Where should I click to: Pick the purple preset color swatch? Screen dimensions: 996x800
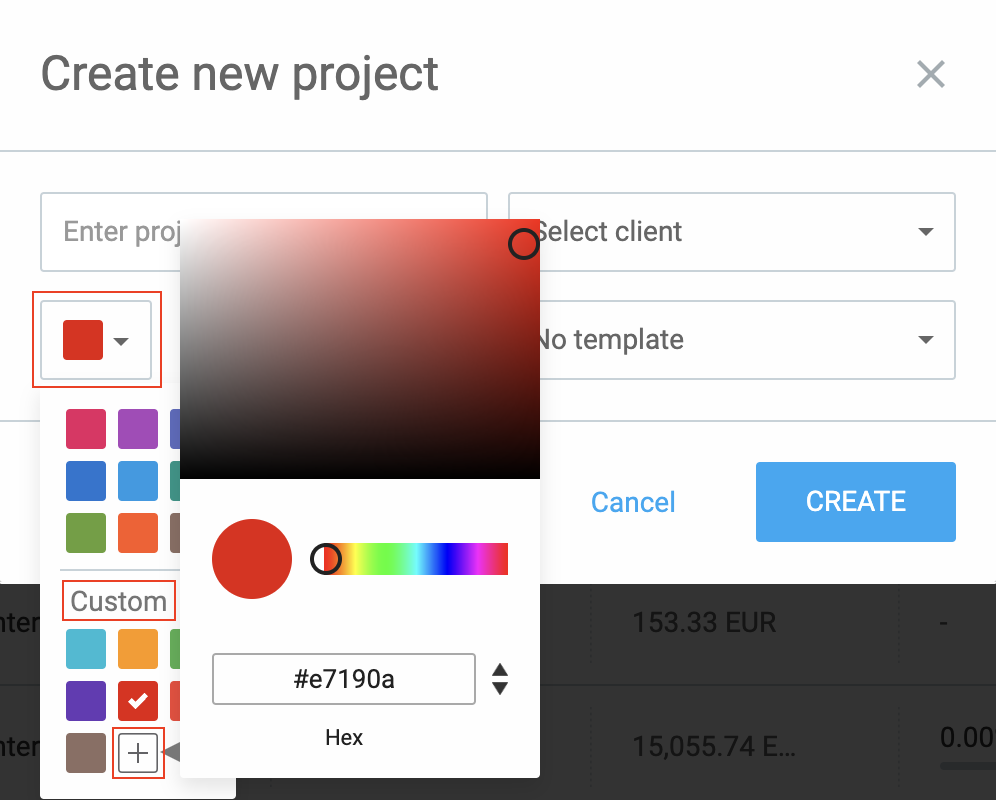point(138,428)
